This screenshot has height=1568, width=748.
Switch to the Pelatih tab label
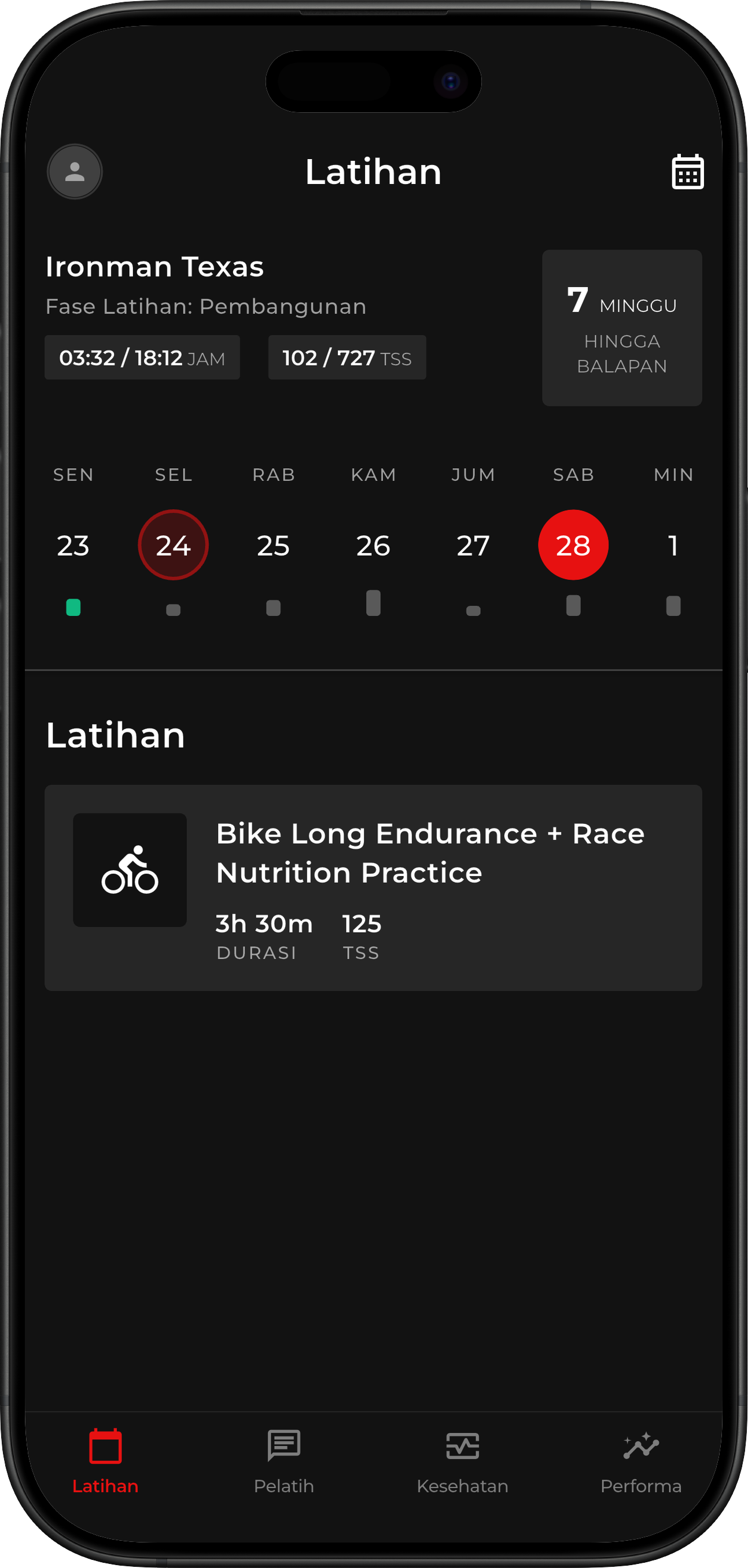(283, 1486)
